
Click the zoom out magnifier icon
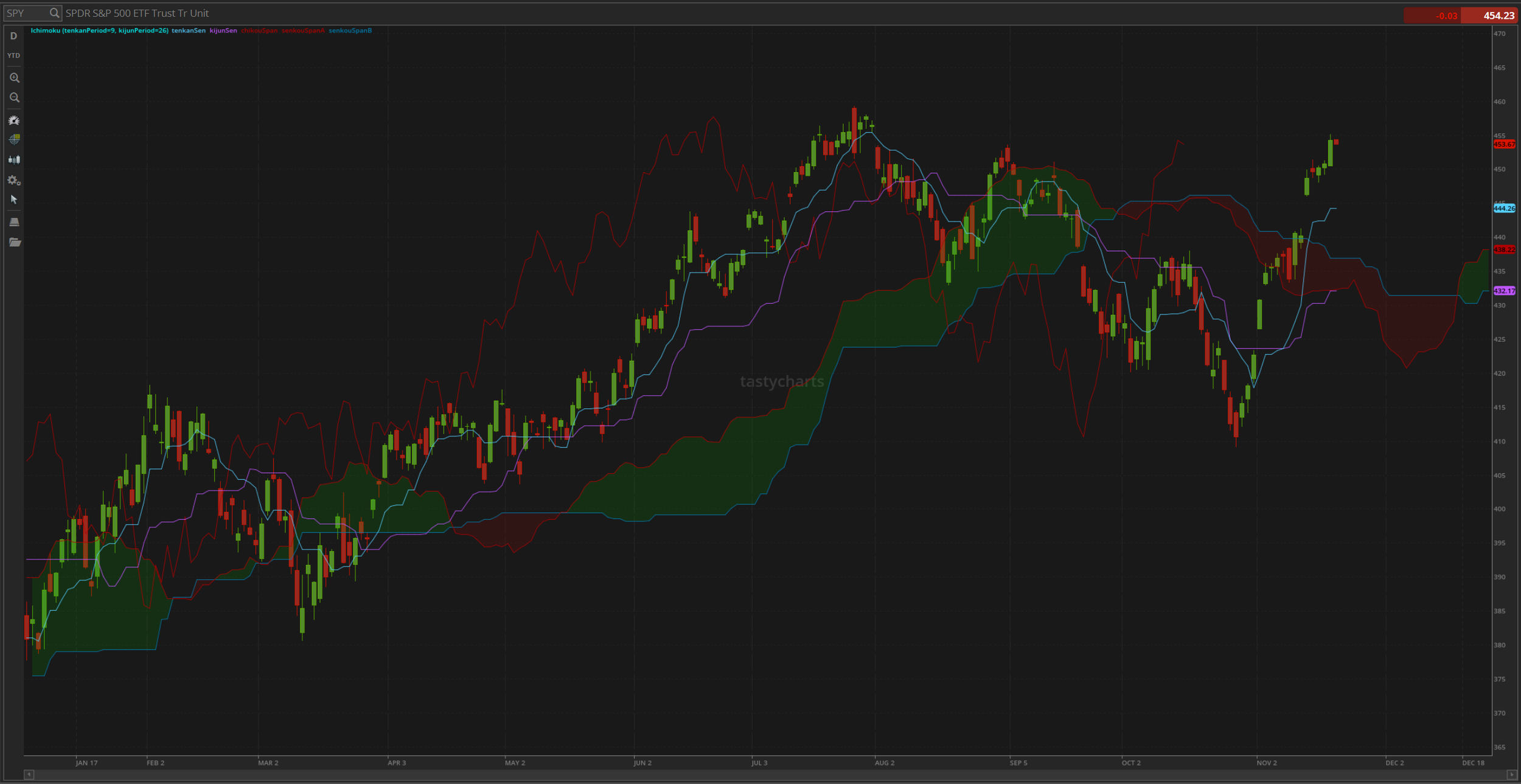[14, 98]
